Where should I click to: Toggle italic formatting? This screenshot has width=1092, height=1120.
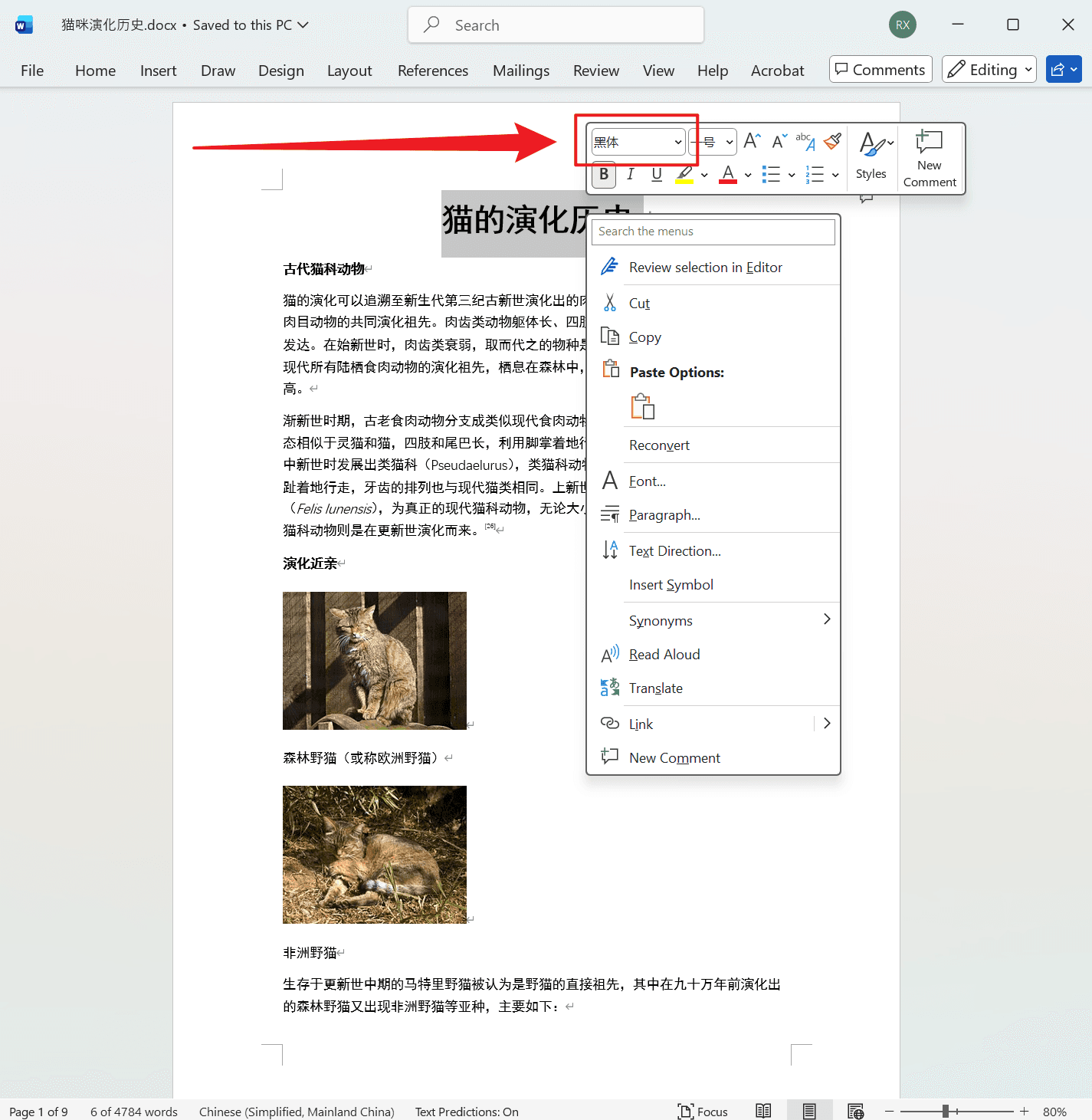(630, 175)
